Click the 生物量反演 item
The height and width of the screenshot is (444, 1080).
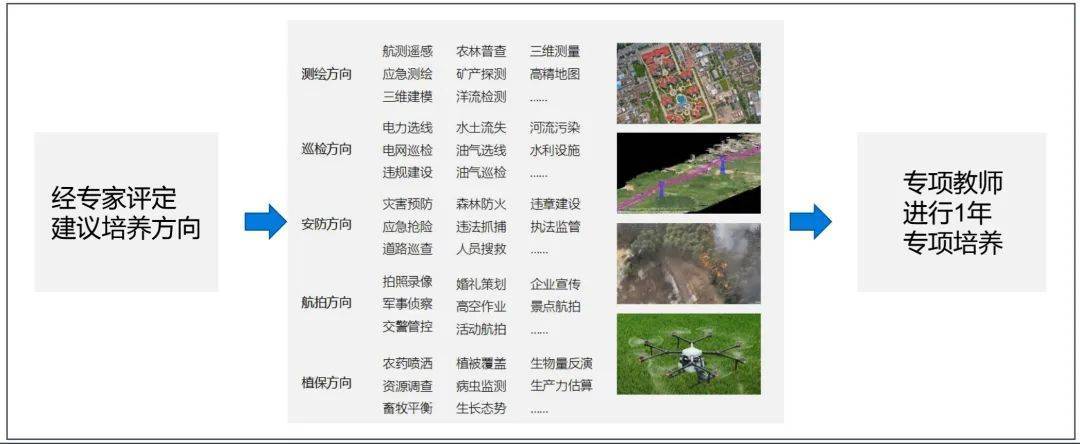(x=561, y=363)
